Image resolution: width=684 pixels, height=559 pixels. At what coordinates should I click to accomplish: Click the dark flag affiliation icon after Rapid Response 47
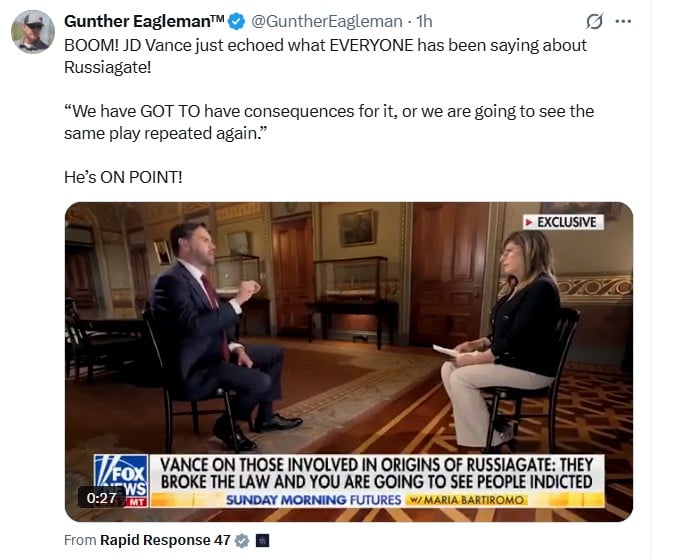262,541
